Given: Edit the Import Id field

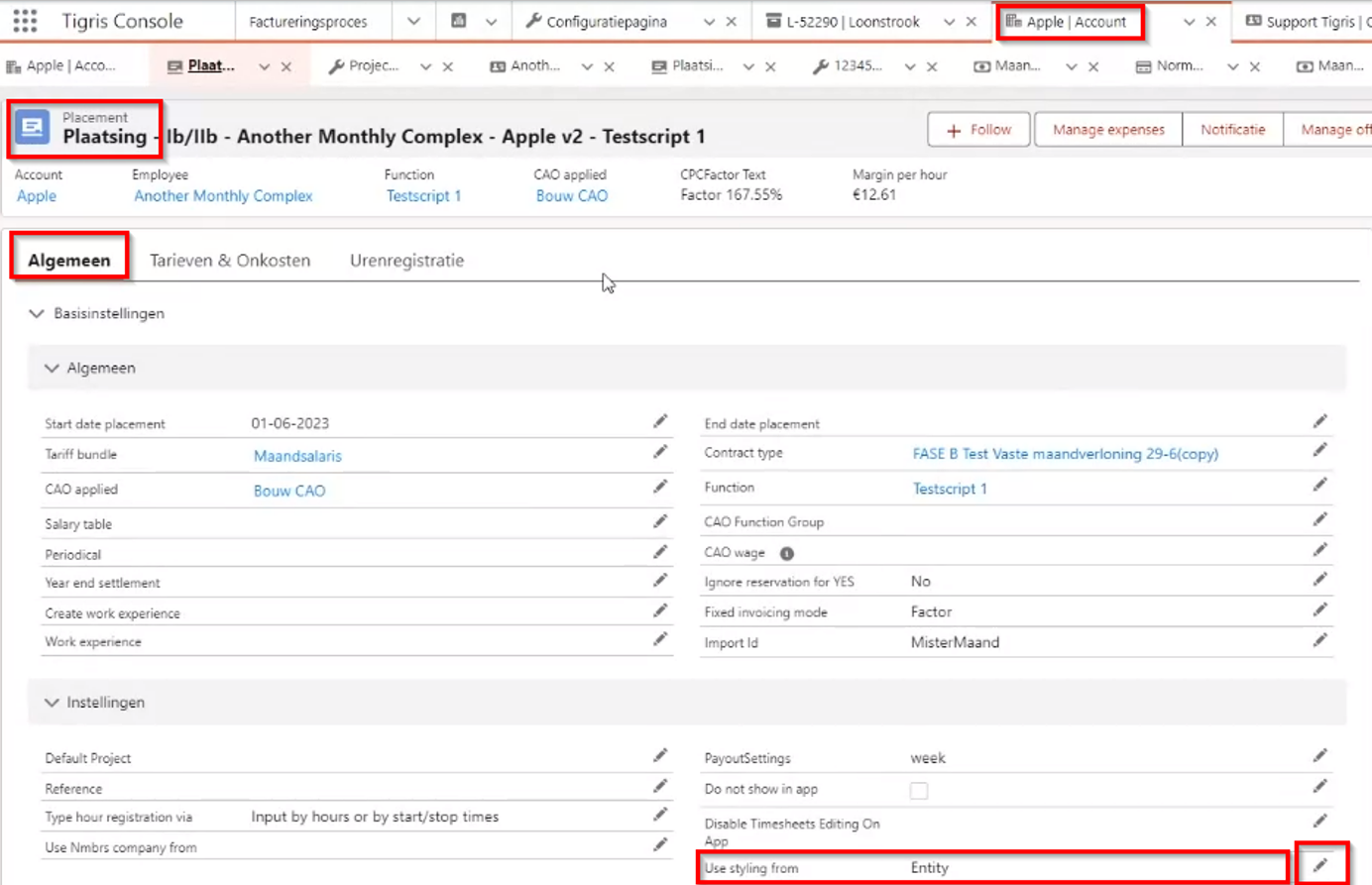Looking at the screenshot, I should [x=1320, y=640].
